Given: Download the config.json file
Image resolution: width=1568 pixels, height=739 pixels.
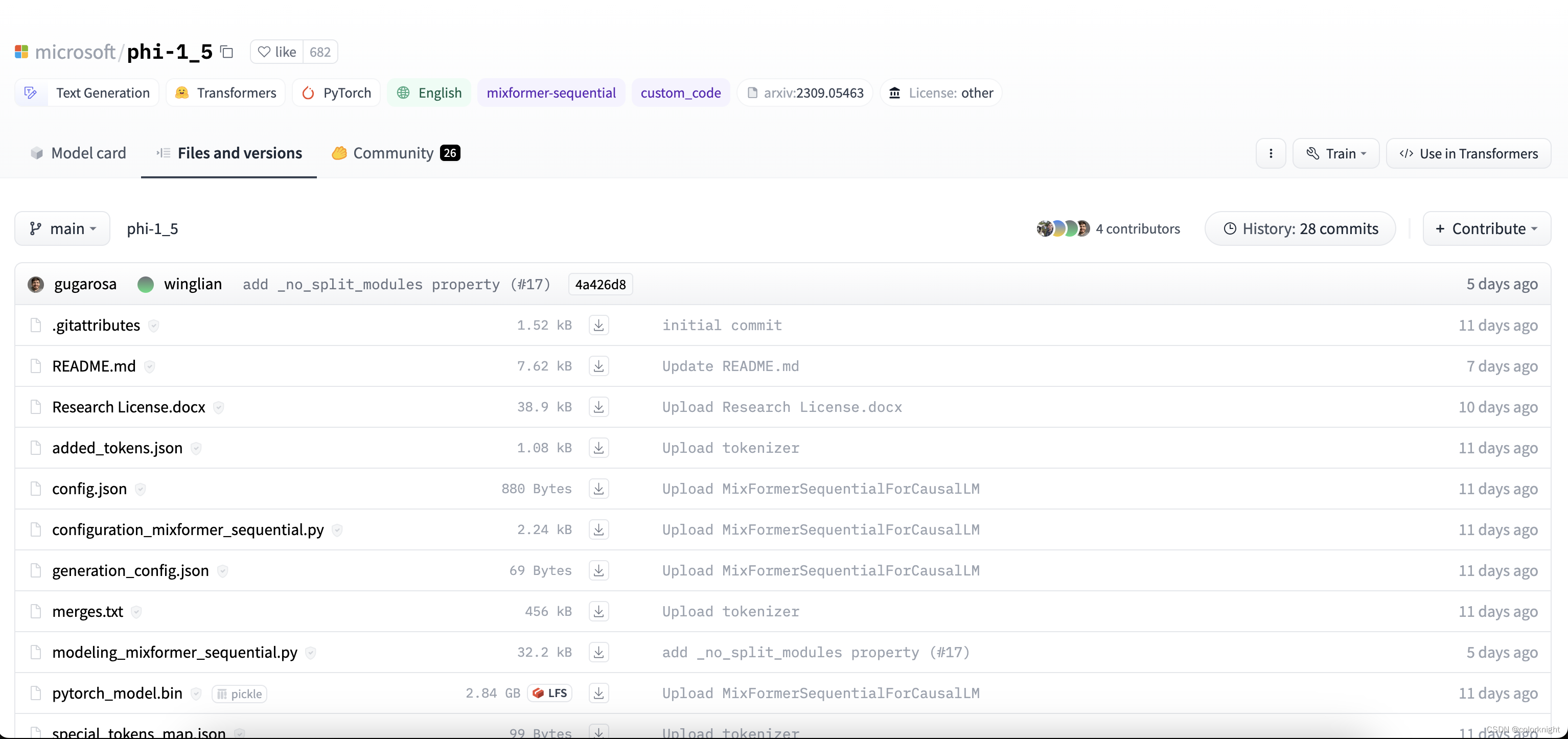Looking at the screenshot, I should pyautogui.click(x=598, y=489).
